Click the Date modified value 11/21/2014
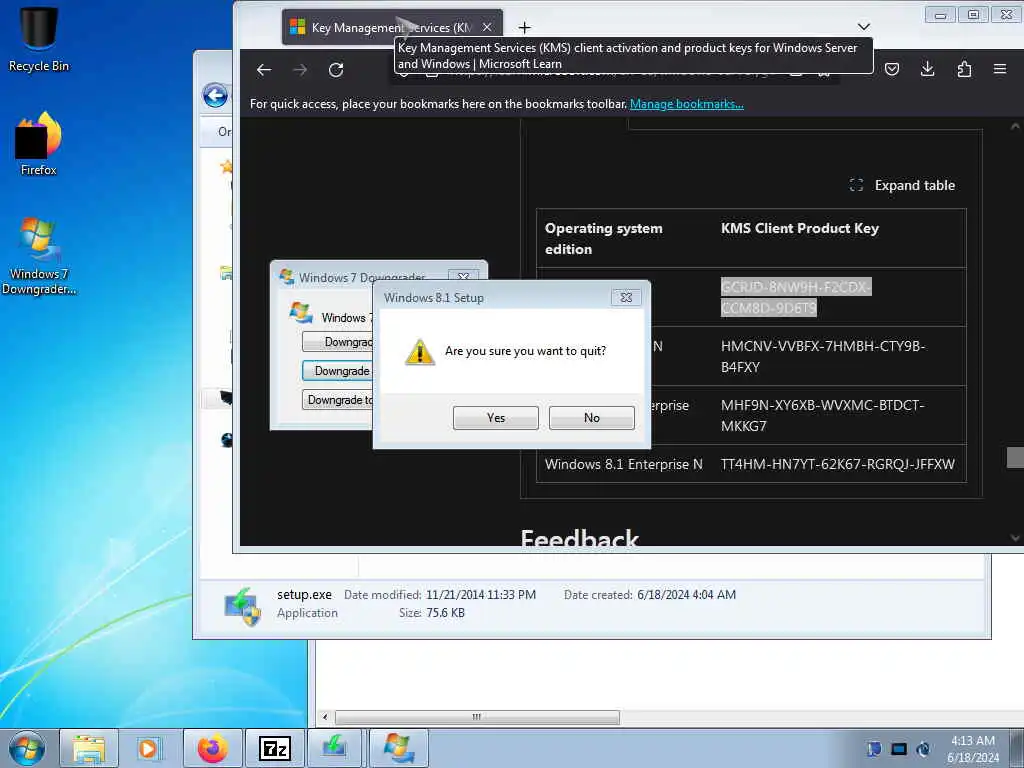 [481, 595]
